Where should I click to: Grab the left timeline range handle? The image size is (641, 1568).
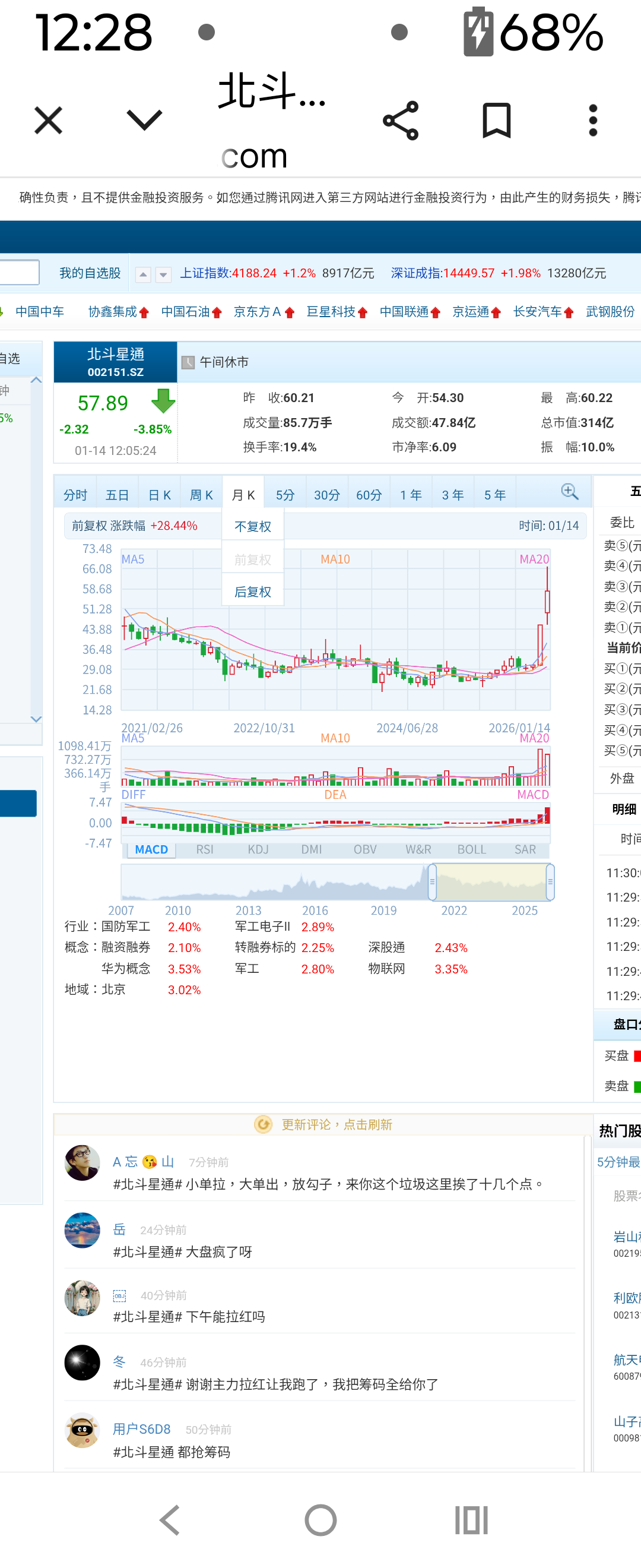click(433, 882)
